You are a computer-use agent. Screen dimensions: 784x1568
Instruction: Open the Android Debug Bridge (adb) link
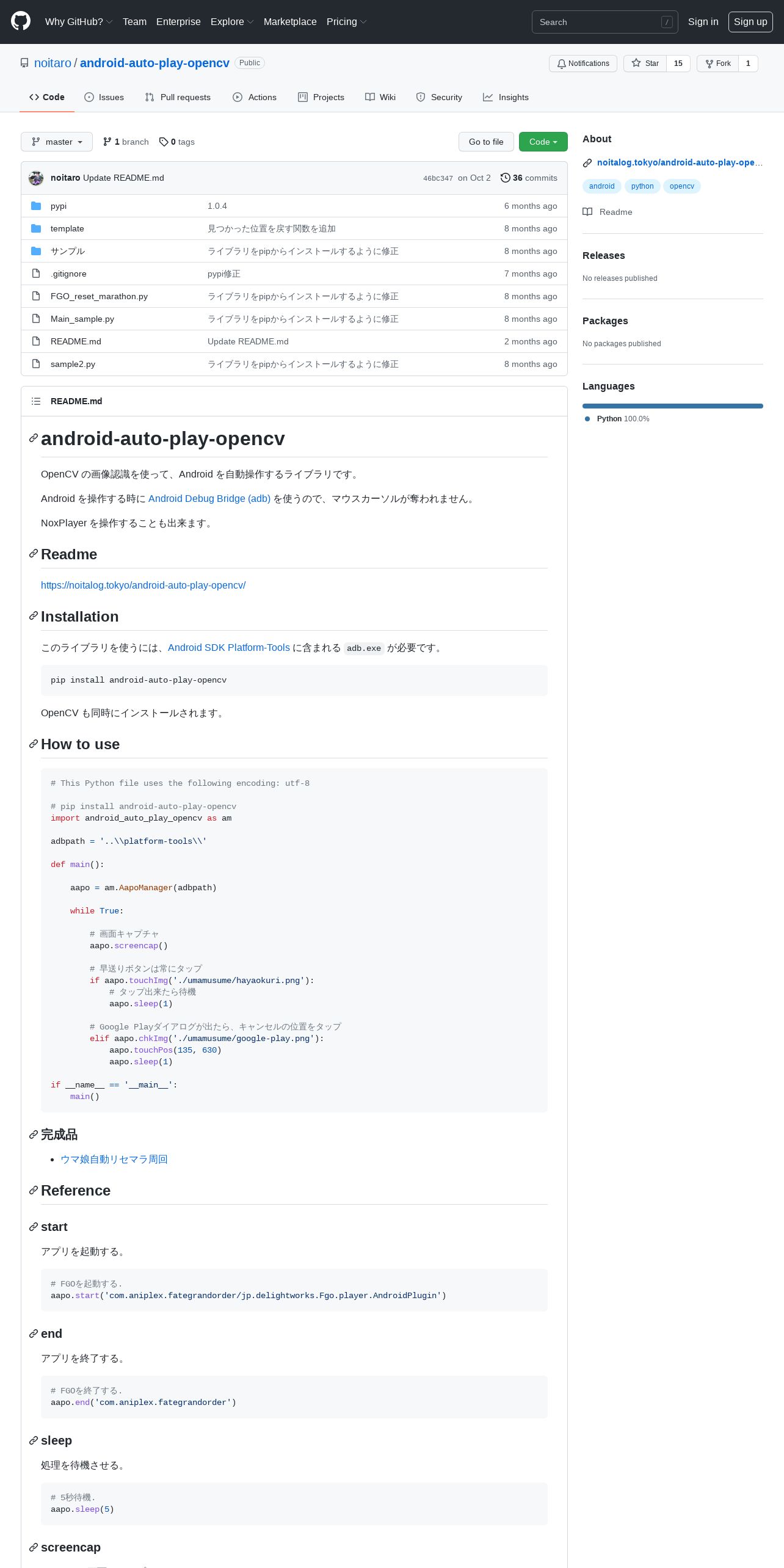[x=209, y=498]
